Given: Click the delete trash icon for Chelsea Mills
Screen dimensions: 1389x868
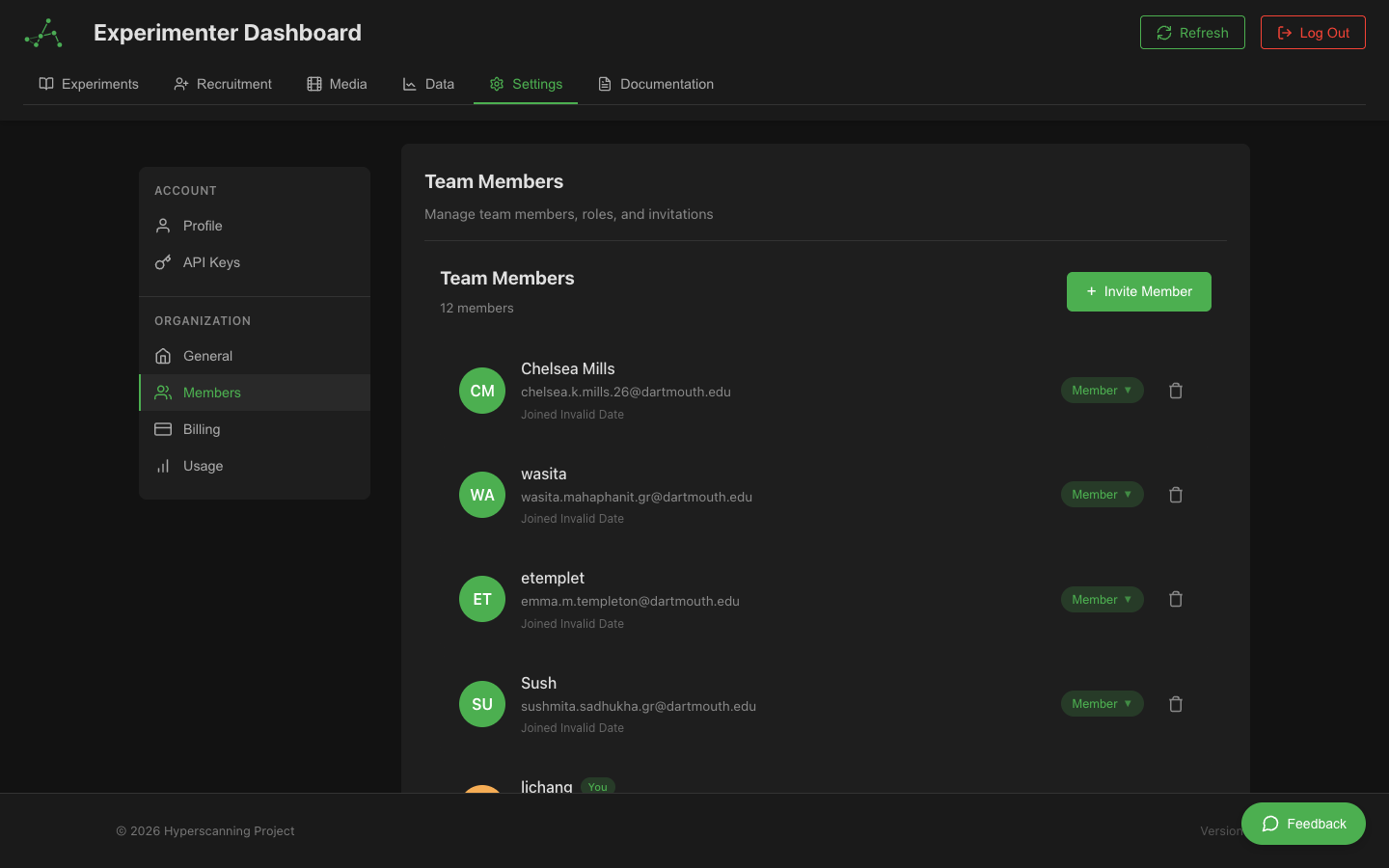Looking at the screenshot, I should click(1175, 390).
